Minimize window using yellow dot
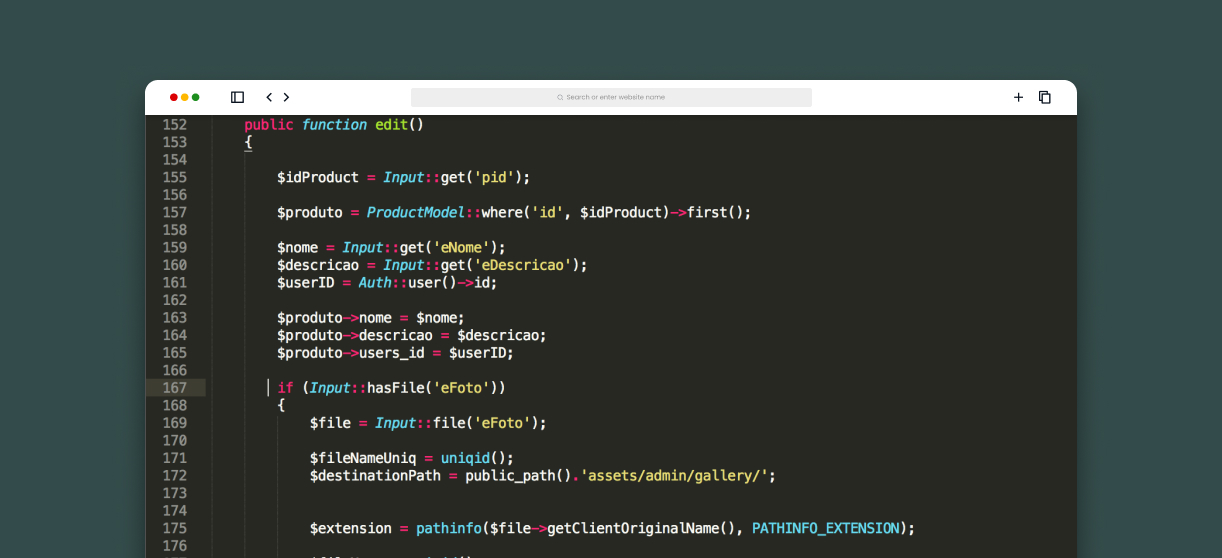Viewport: 1222px width, 558px height. (x=185, y=97)
